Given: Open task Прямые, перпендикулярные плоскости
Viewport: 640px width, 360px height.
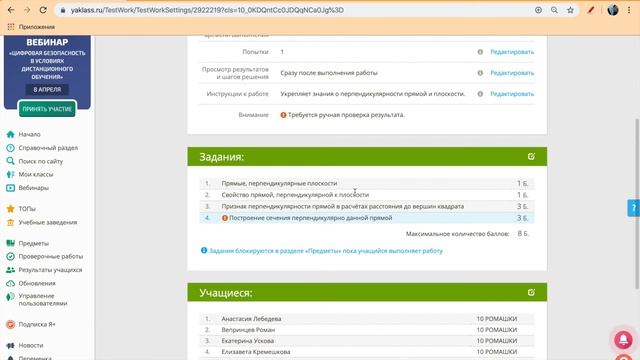Looking at the screenshot, I should 280,183.
